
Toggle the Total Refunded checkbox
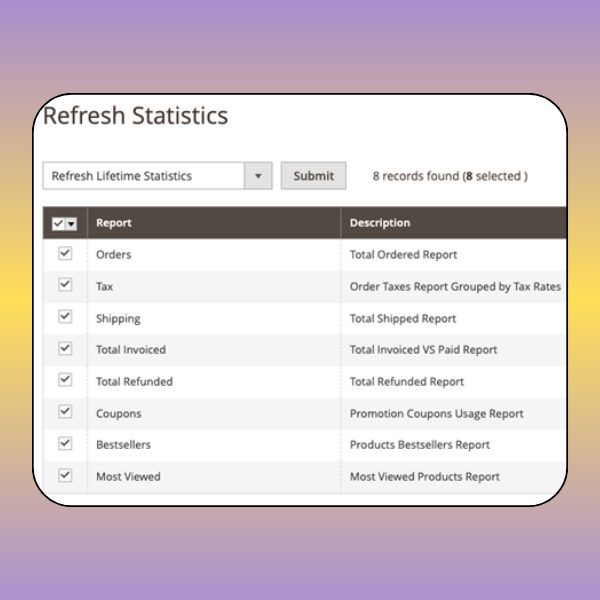point(65,380)
